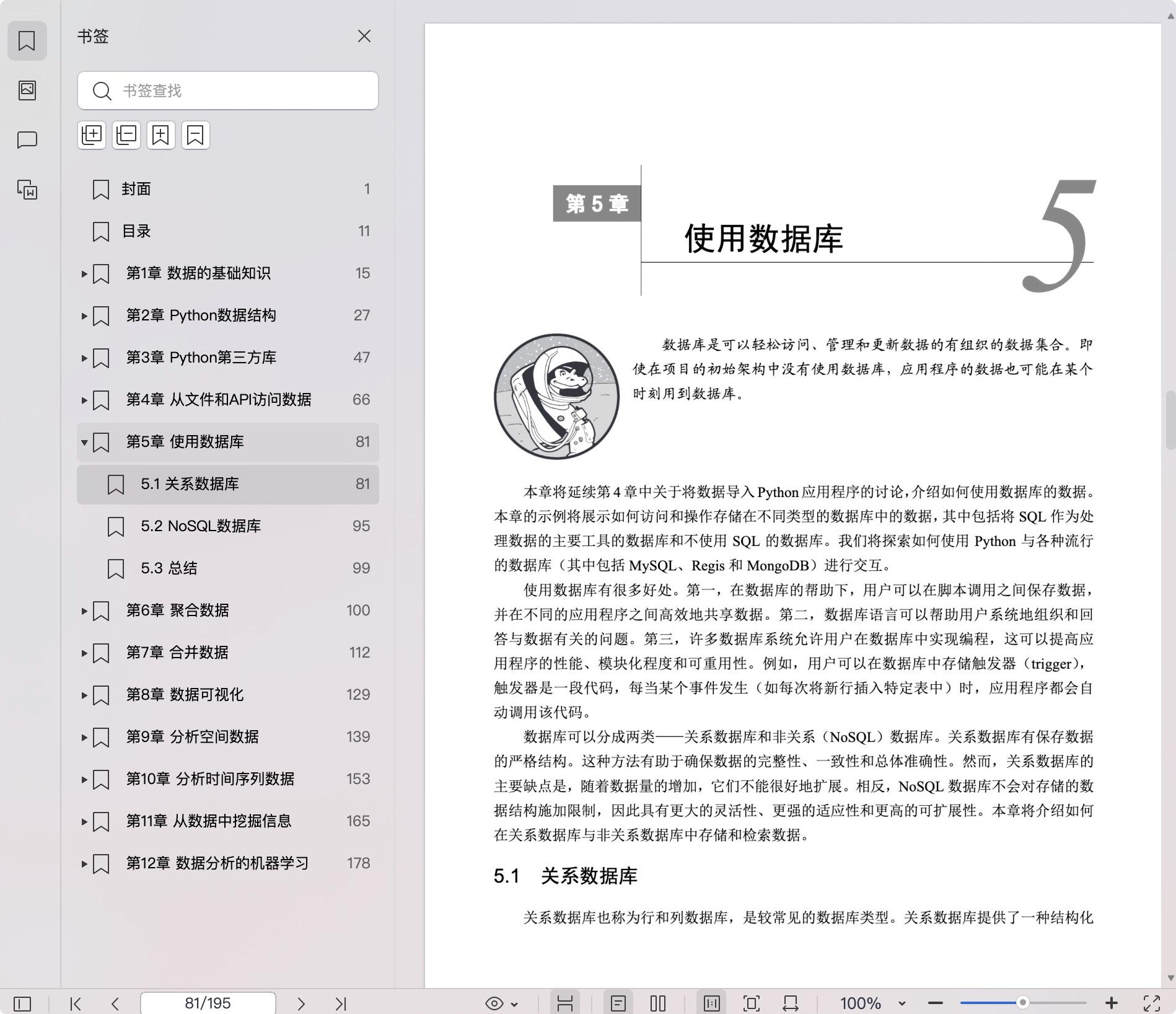Click the 81/195 page number field
This screenshot has width=1176, height=1014.
208,1003
